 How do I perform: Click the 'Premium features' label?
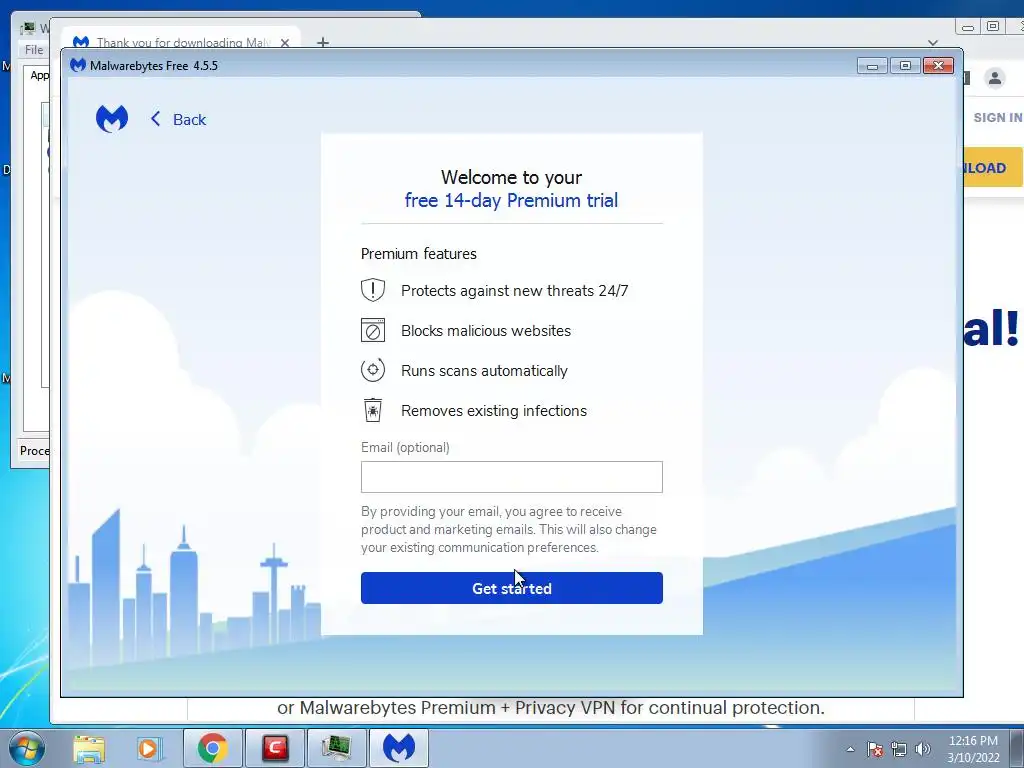coord(419,253)
